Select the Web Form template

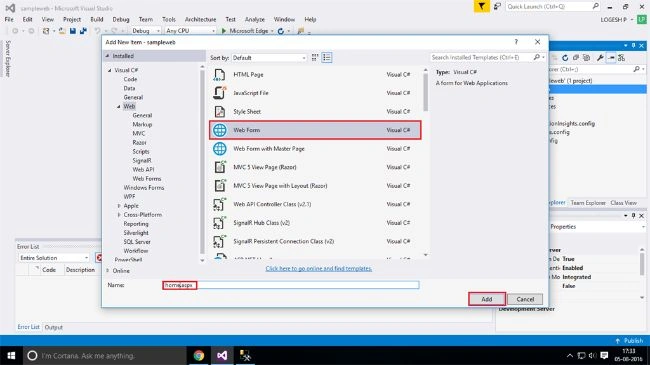[315, 130]
